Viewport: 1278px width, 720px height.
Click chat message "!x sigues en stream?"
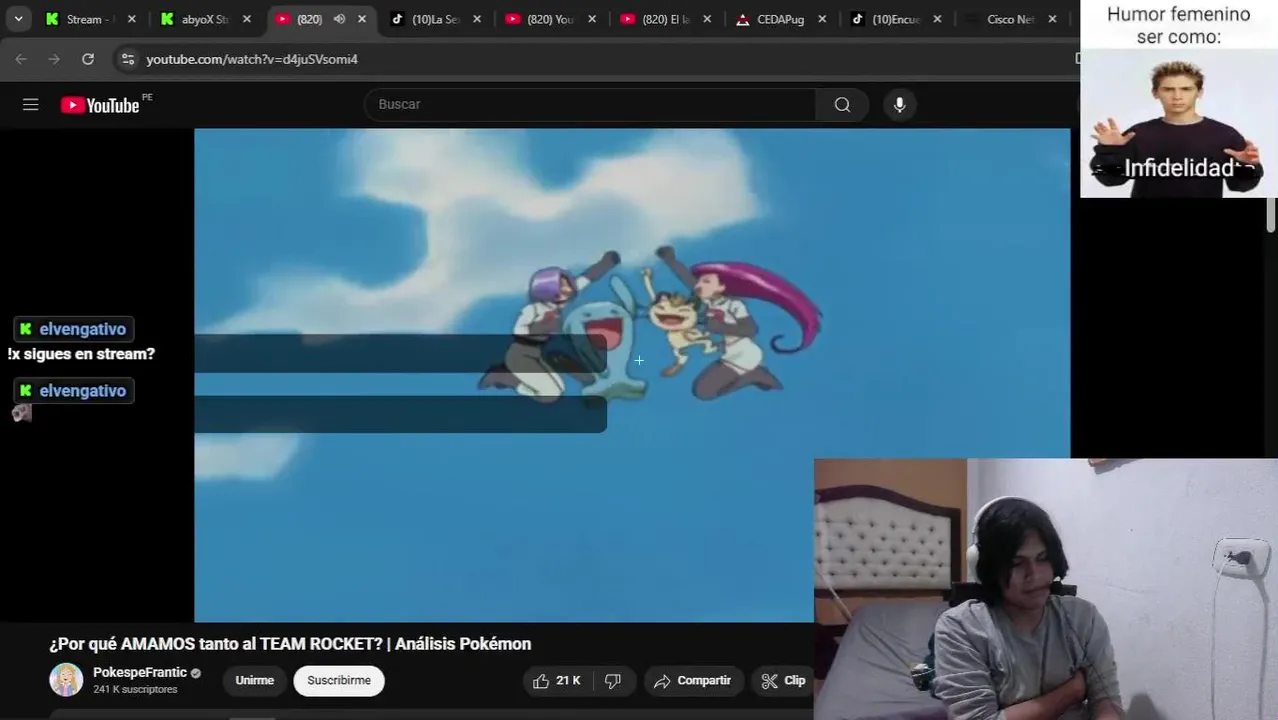click(81, 354)
